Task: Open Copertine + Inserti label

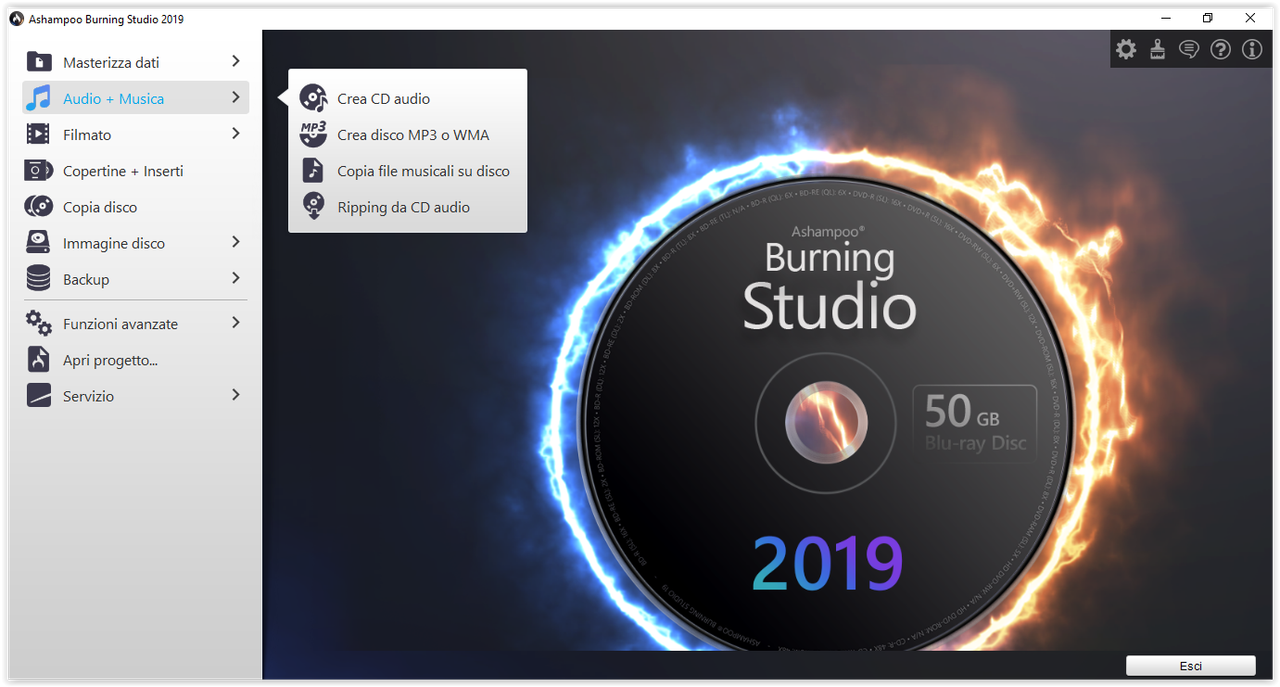Action: 123,171
